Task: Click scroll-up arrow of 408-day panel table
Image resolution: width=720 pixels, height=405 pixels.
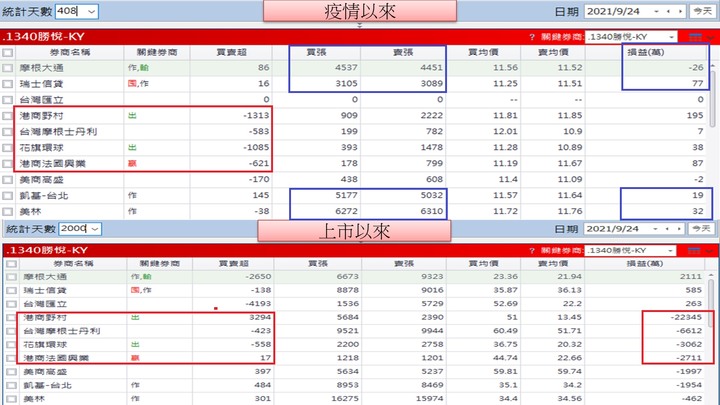Action: pos(712,67)
